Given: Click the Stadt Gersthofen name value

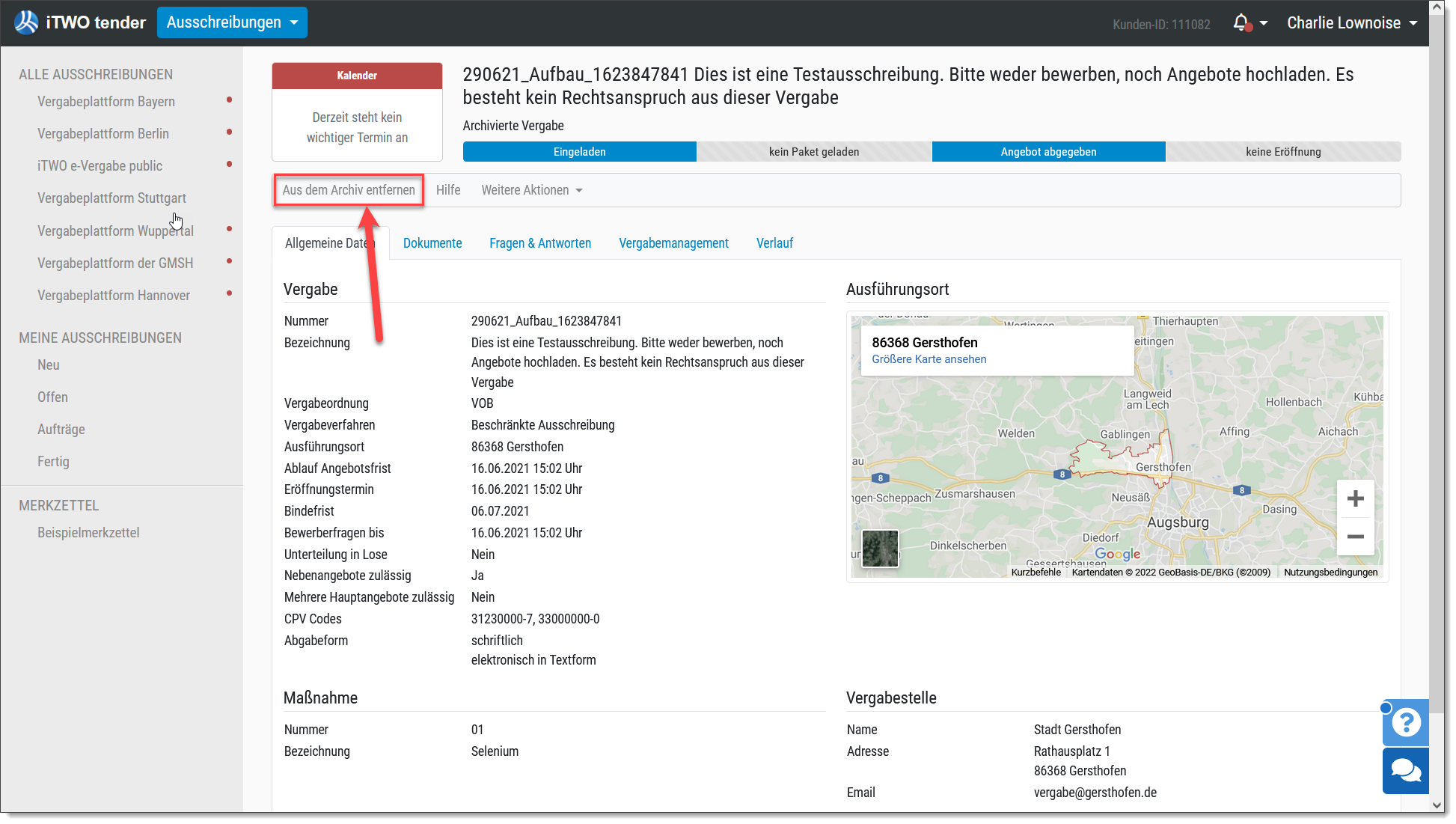Looking at the screenshot, I should 1077,729.
